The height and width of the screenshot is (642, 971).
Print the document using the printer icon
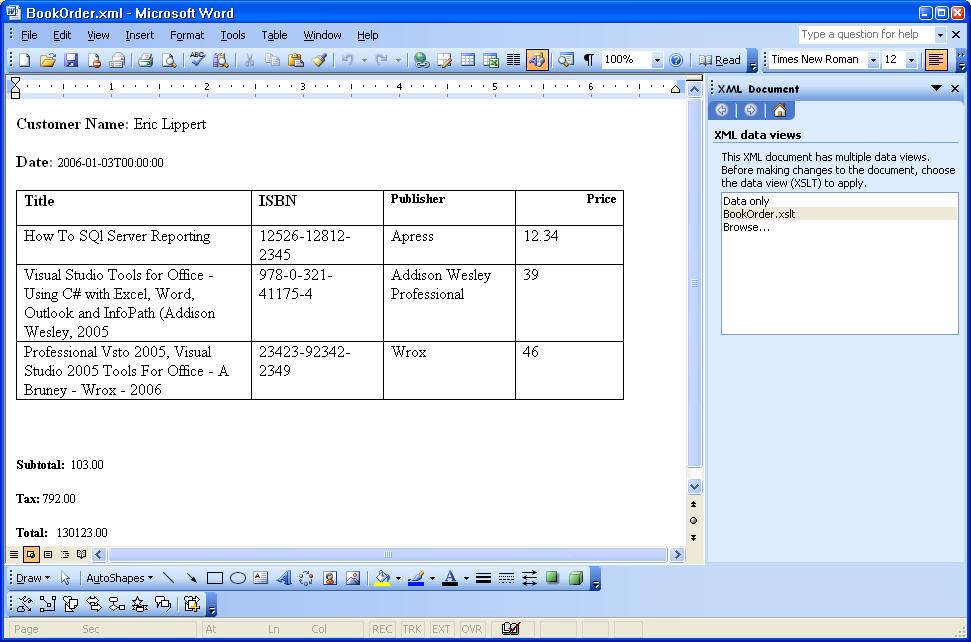pos(146,60)
